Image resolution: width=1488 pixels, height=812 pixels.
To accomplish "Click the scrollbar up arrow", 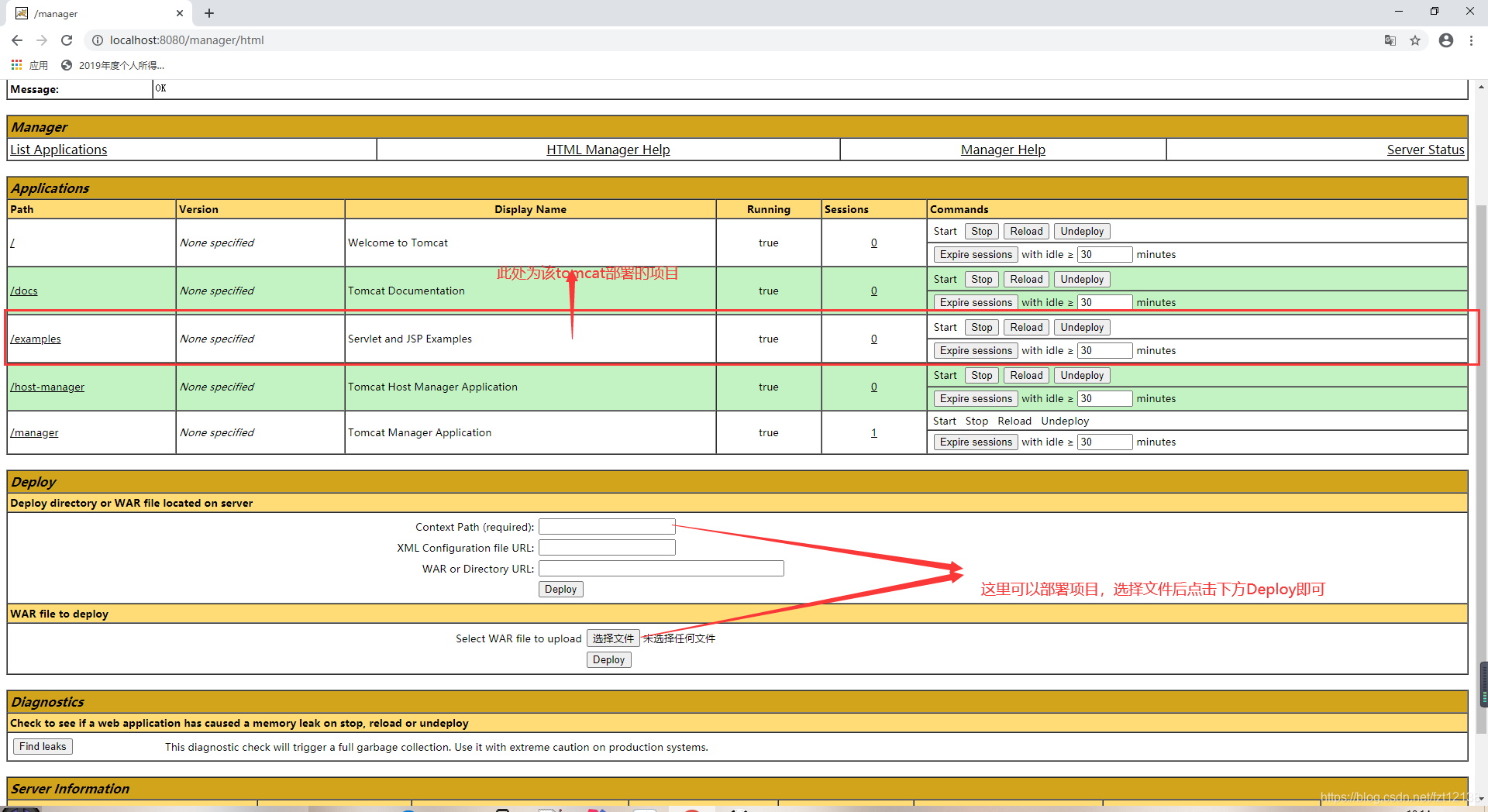I will 1482,86.
